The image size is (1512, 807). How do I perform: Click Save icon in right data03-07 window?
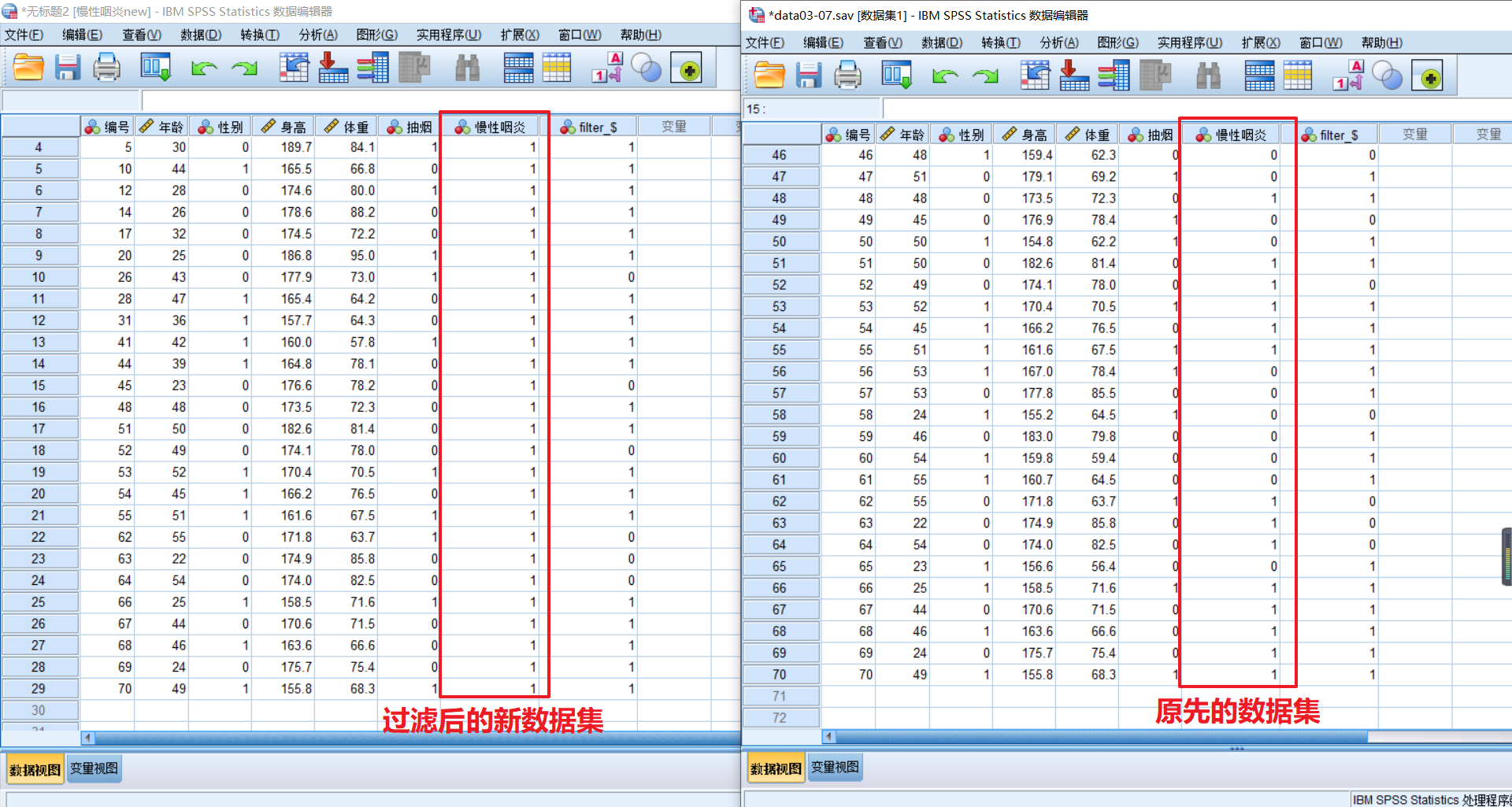point(809,76)
